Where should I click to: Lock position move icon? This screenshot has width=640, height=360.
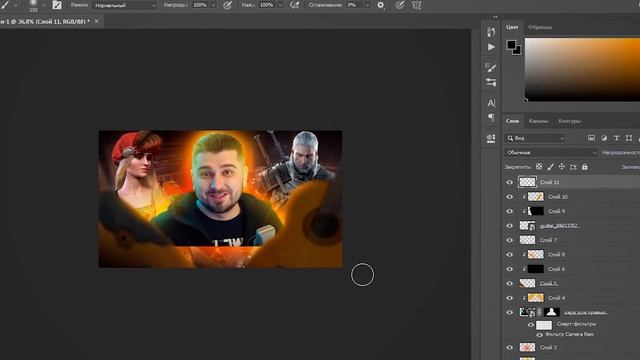pos(562,167)
